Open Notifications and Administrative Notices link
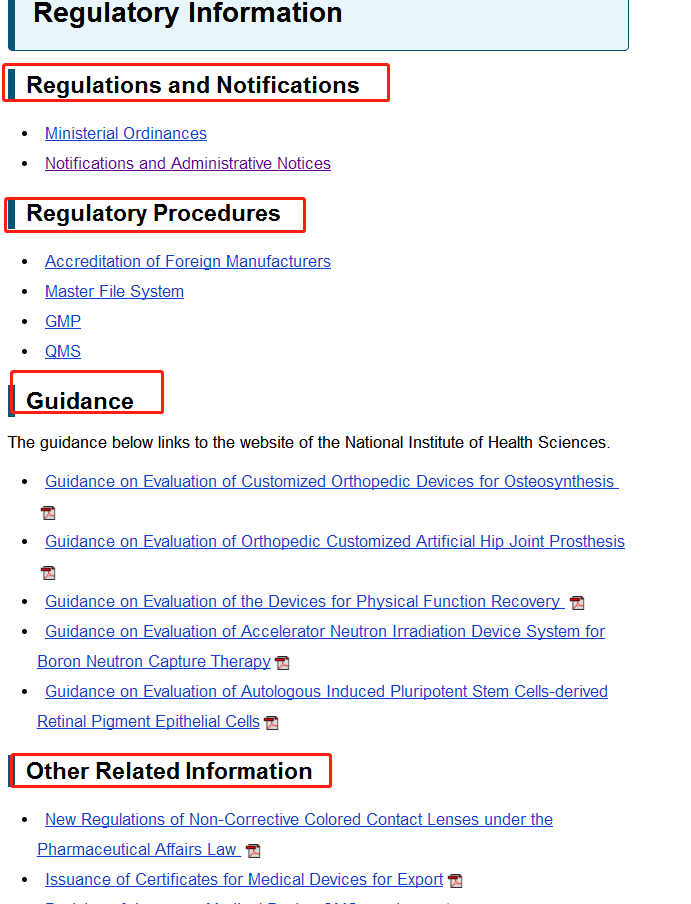 [x=188, y=163]
